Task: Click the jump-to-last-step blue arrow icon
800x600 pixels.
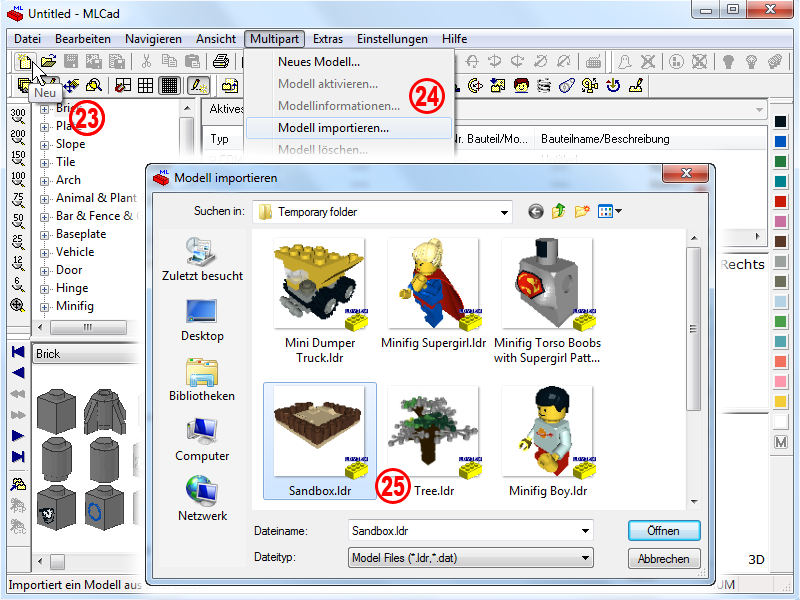Action: coord(18,456)
